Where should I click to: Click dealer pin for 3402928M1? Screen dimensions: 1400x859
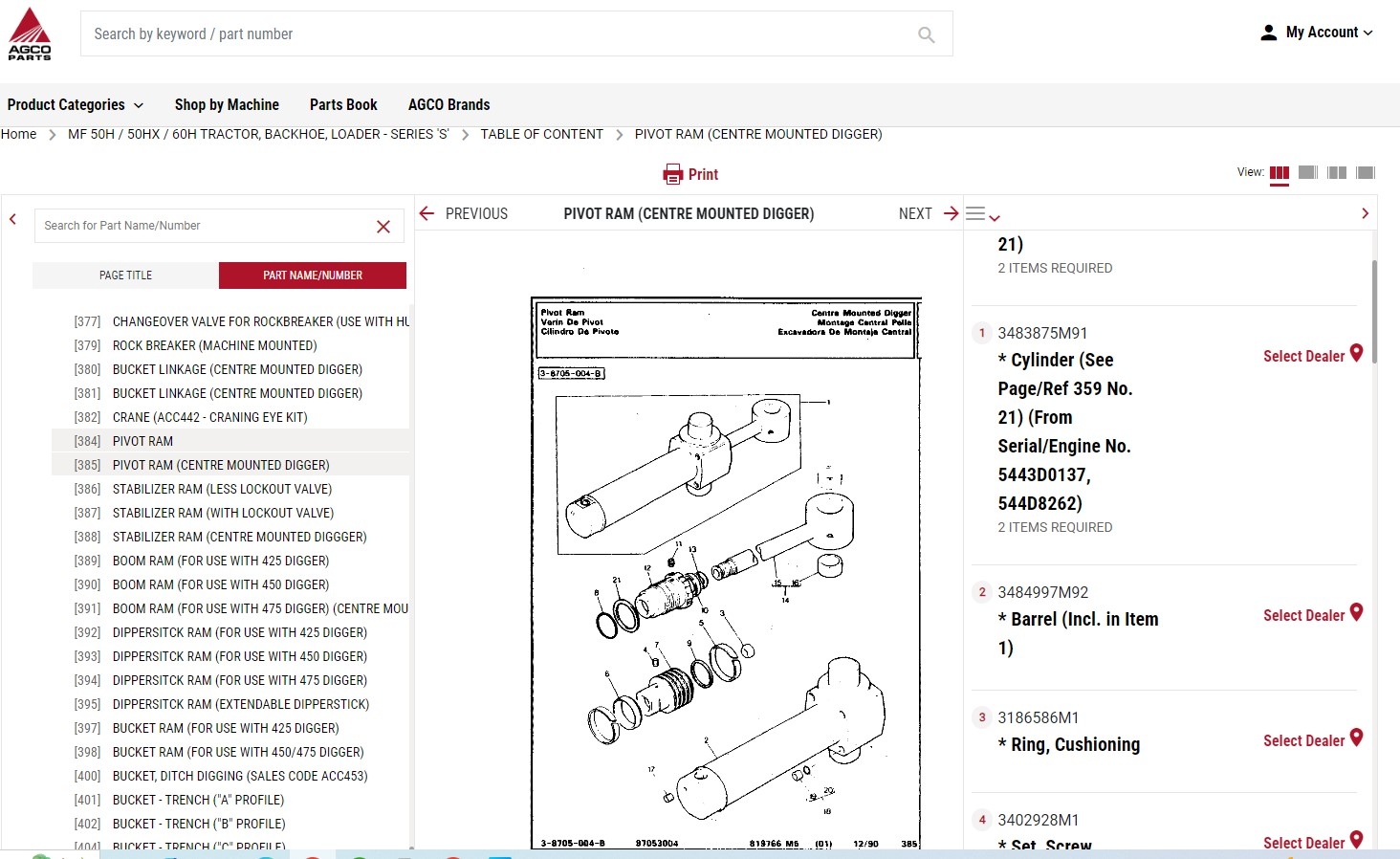[x=1356, y=840]
